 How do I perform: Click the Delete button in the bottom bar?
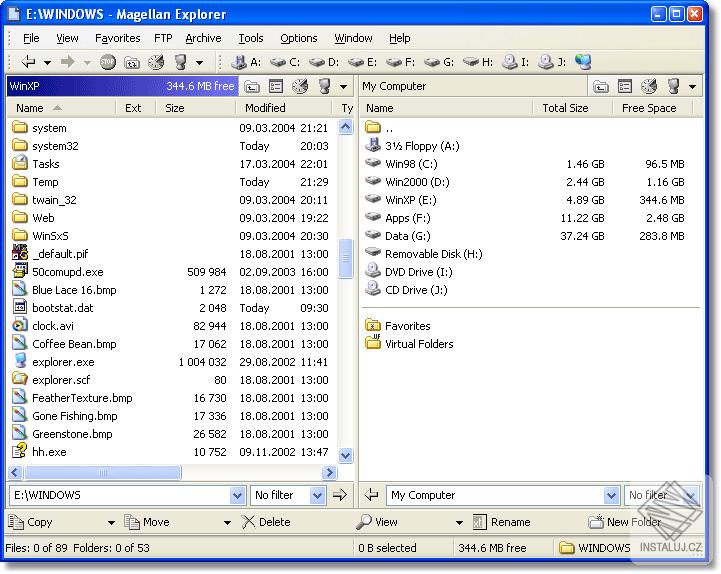[x=266, y=522]
